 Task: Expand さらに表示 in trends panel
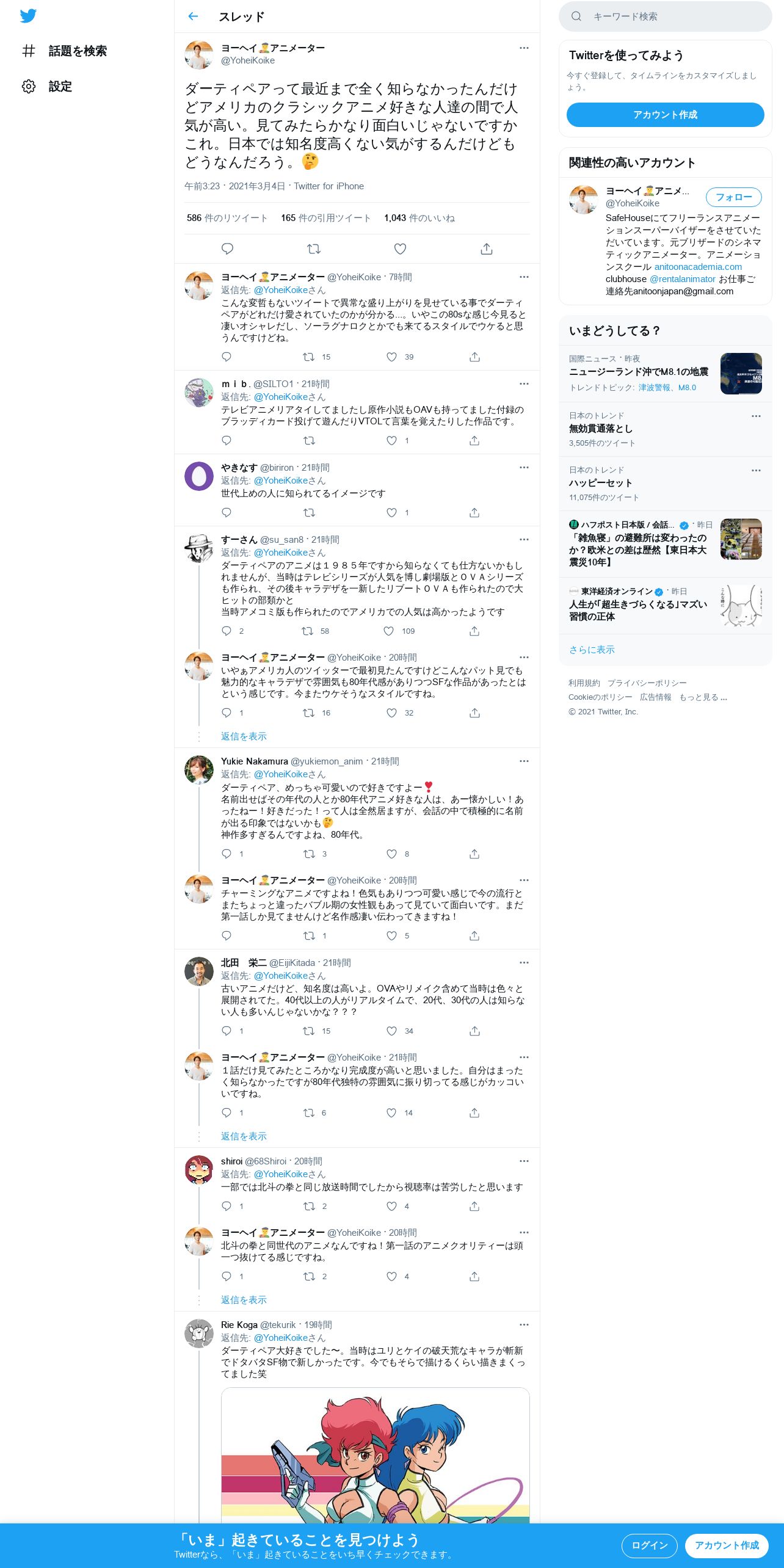coord(592,650)
